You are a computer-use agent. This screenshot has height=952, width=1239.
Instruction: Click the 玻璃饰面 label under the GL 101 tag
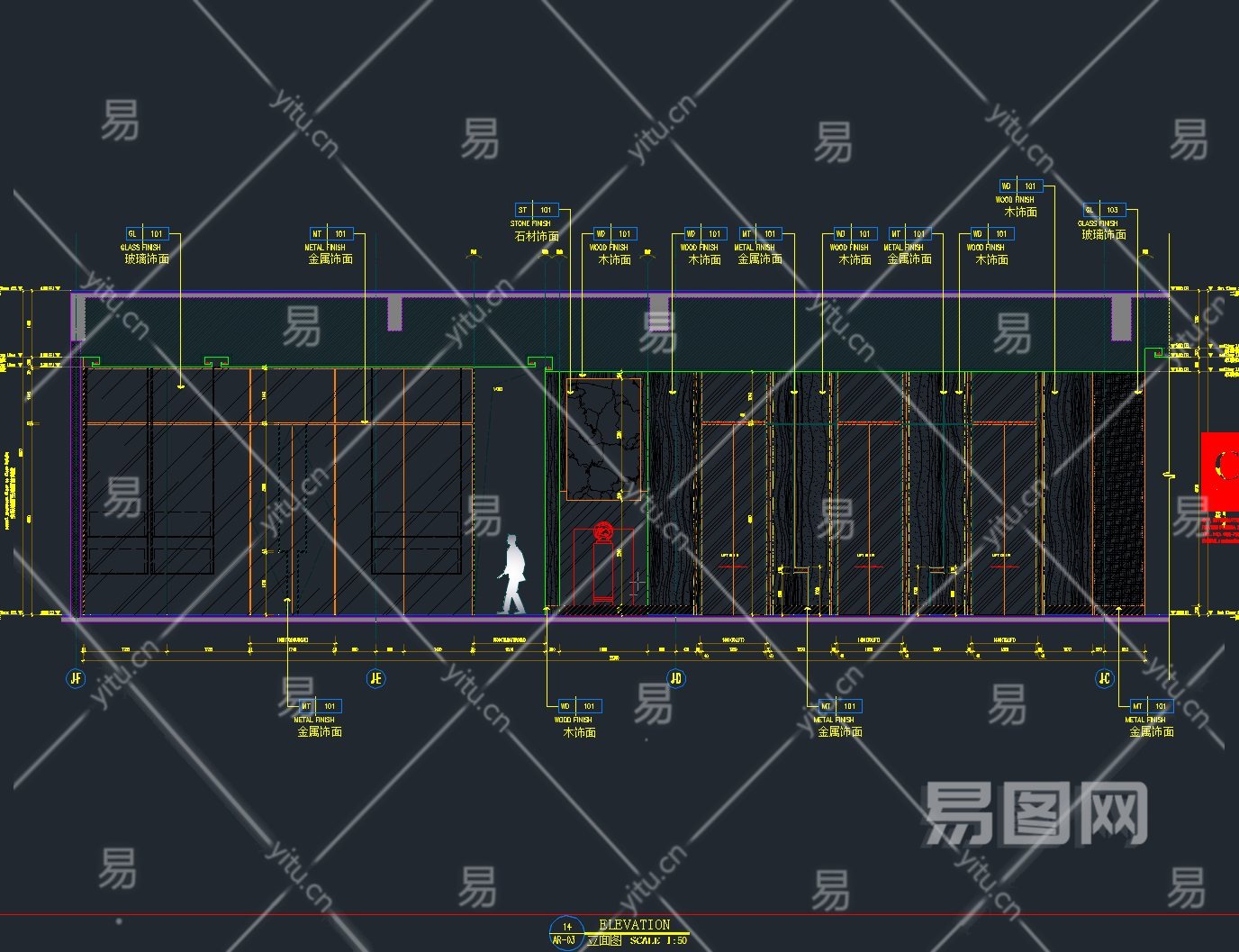pyautogui.click(x=147, y=259)
